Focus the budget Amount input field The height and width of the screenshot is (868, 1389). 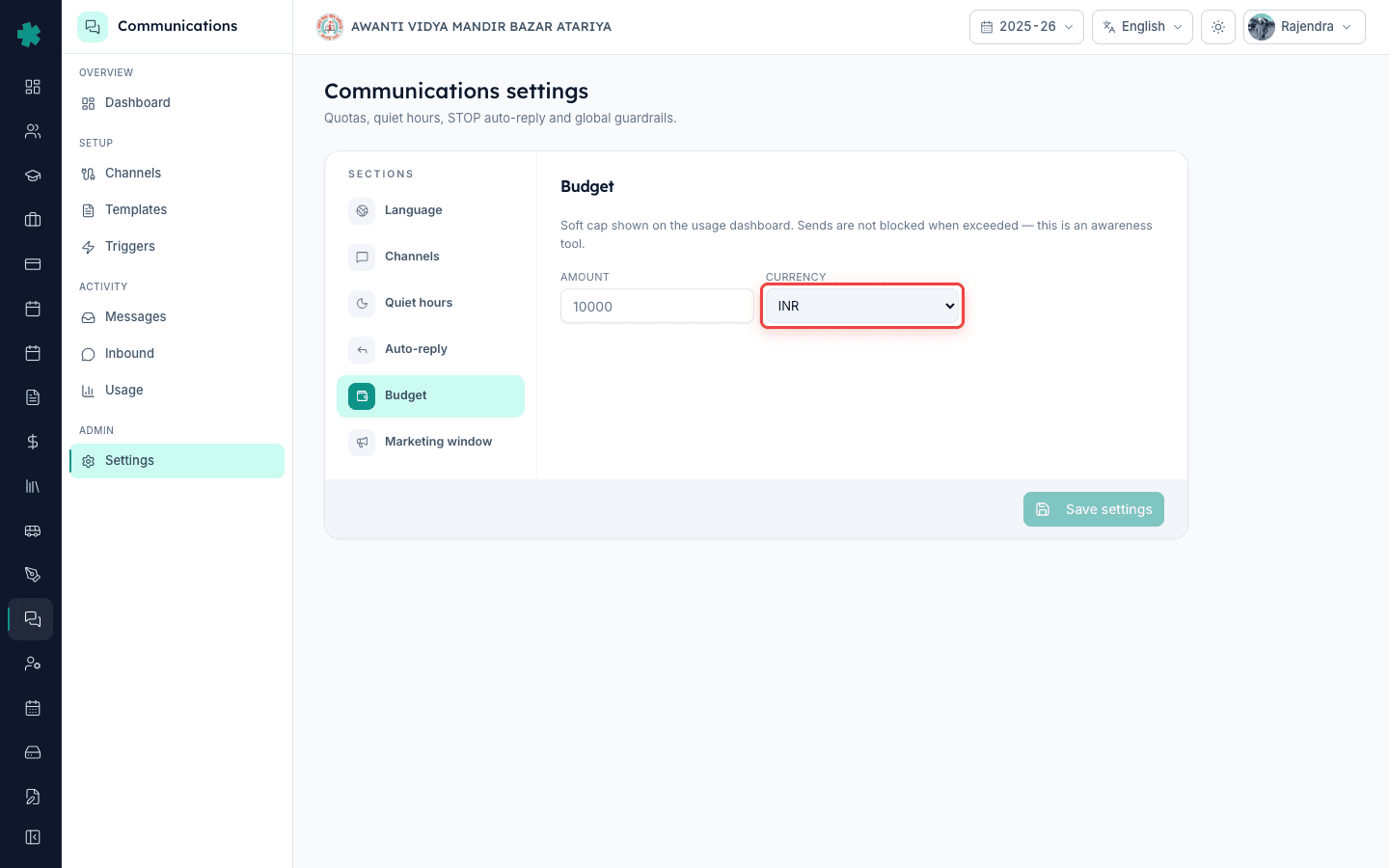coord(657,306)
